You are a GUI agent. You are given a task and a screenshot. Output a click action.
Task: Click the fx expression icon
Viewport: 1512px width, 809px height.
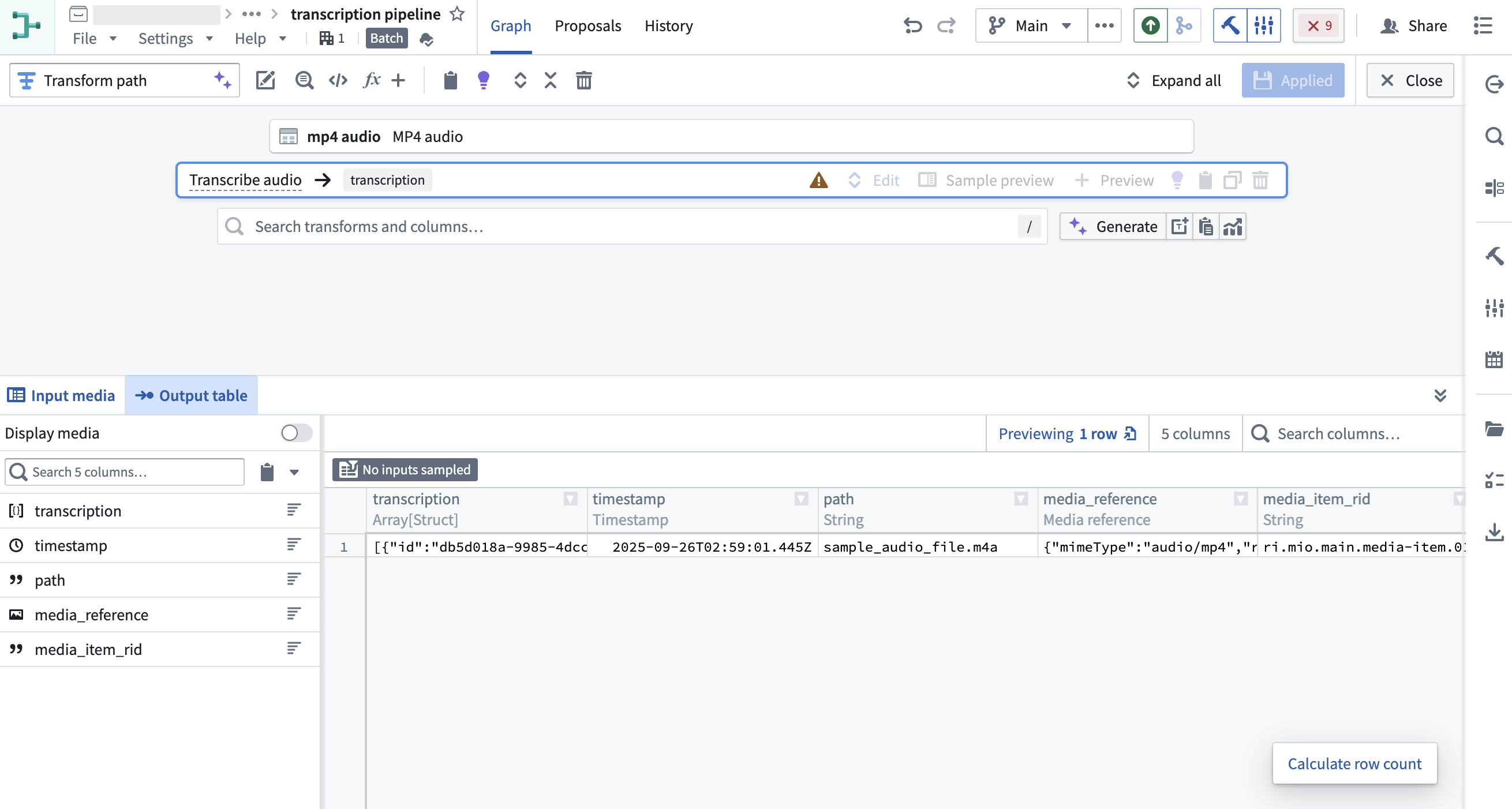coord(372,80)
